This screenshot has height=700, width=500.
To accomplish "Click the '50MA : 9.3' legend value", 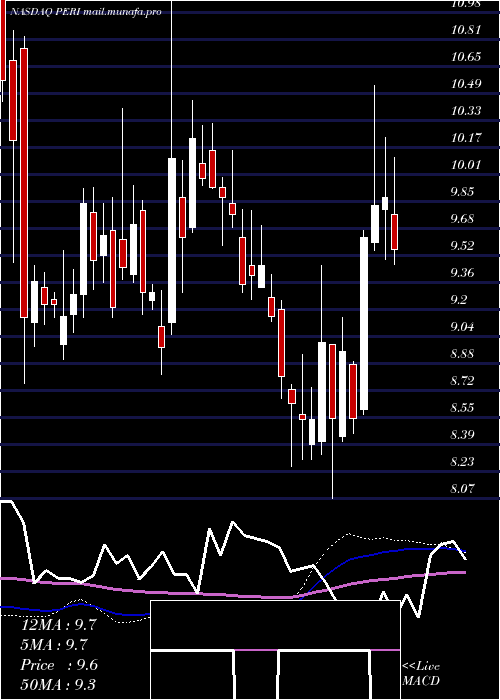I will pyautogui.click(x=58, y=685).
